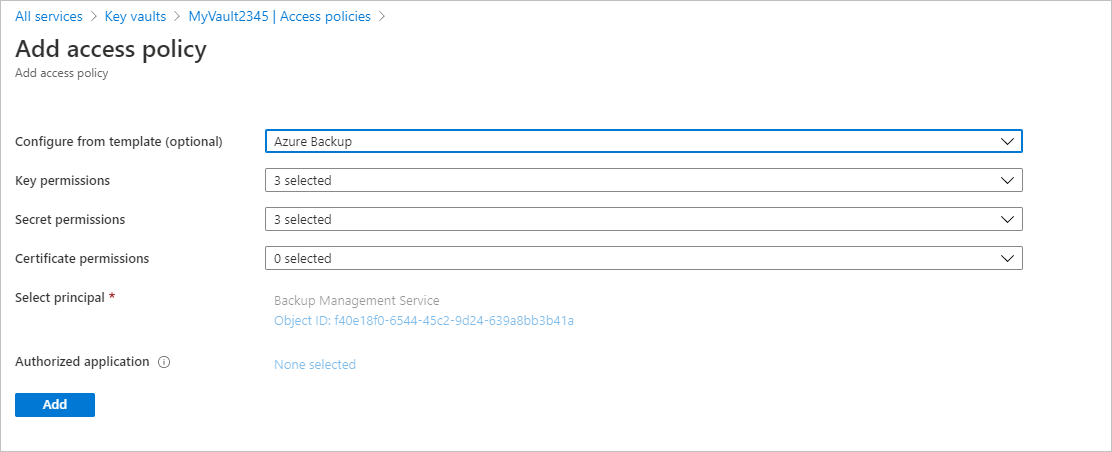The height and width of the screenshot is (452, 1112).
Task: Expand the Key permissions dropdown
Action: pyautogui.click(x=643, y=180)
